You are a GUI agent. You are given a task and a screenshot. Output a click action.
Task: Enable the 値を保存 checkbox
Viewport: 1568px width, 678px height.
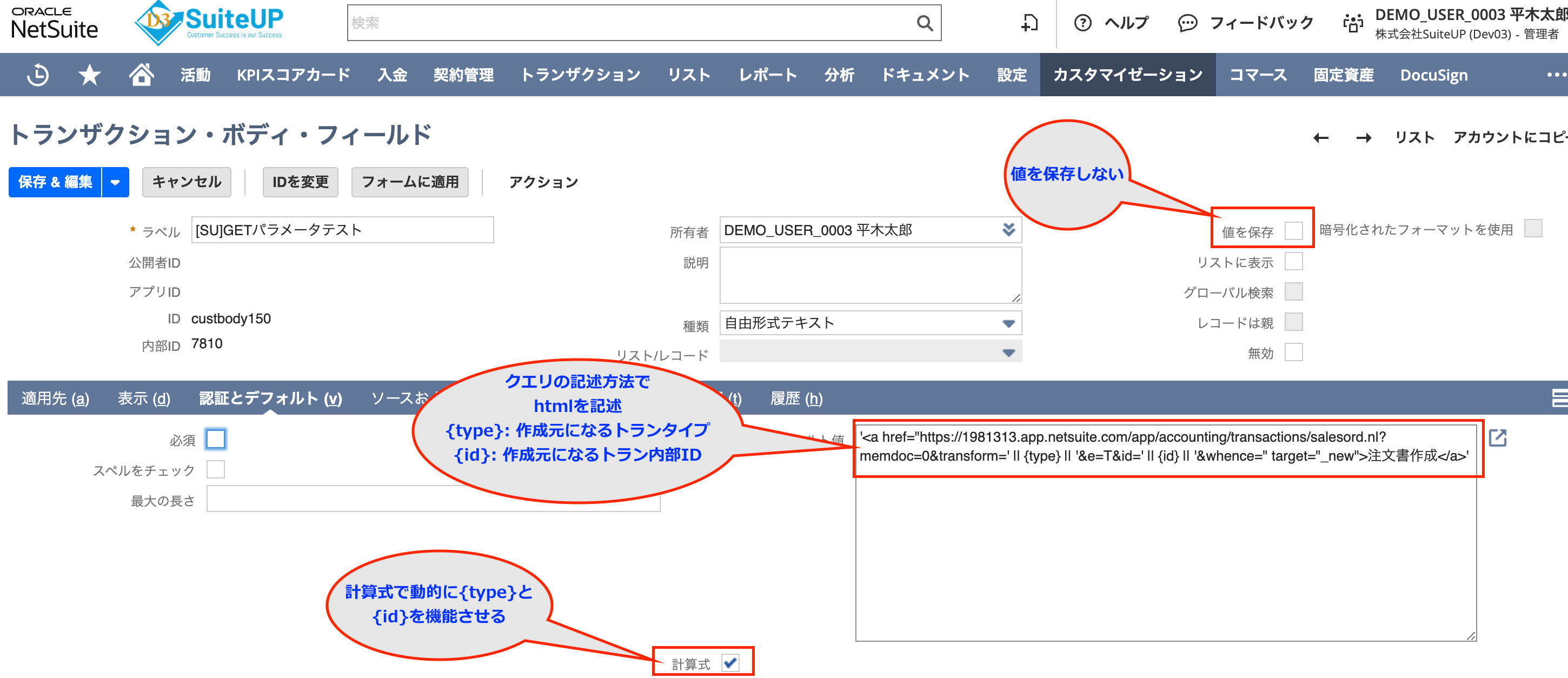[1293, 231]
